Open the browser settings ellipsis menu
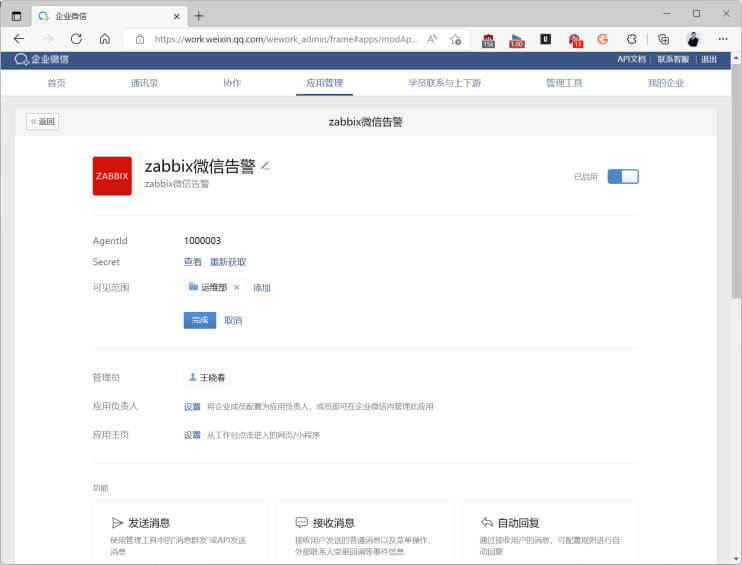Viewport: 742px width, 565px height. pyautogui.click(x=723, y=39)
